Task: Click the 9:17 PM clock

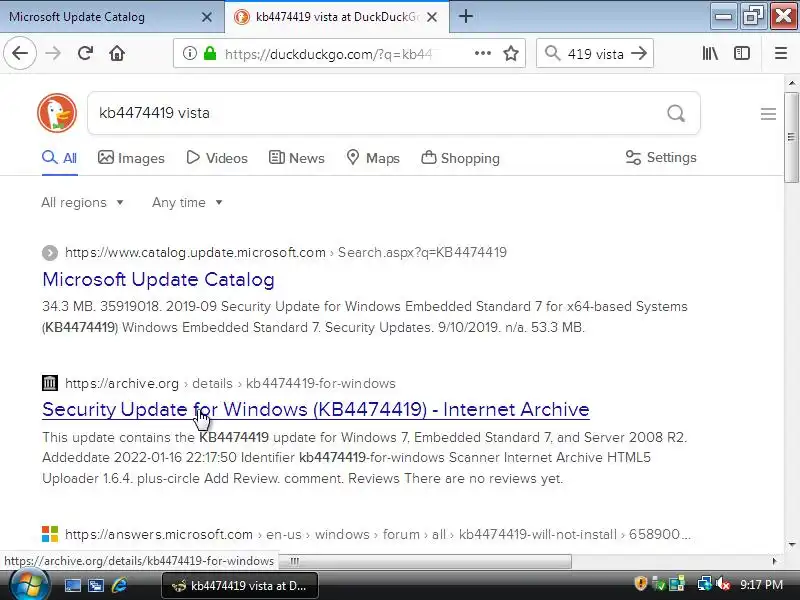Action: pyautogui.click(x=761, y=585)
